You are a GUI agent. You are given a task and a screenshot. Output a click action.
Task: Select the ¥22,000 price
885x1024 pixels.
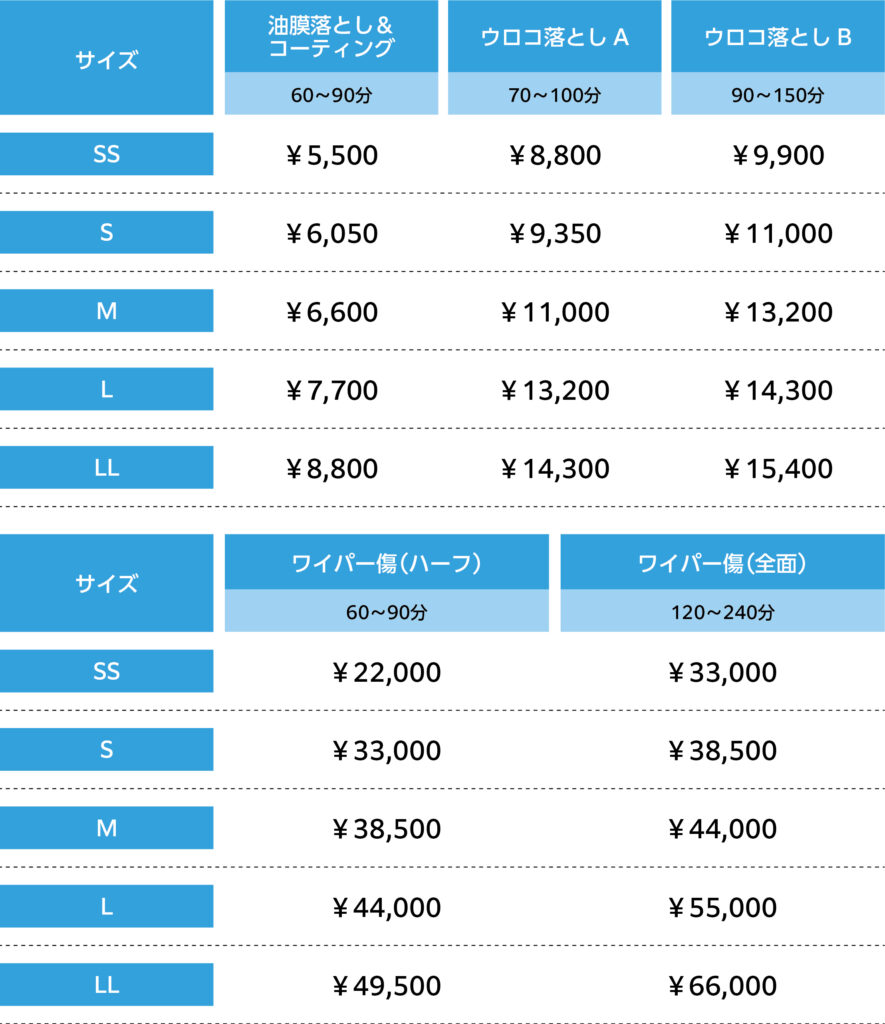[x=386, y=673]
